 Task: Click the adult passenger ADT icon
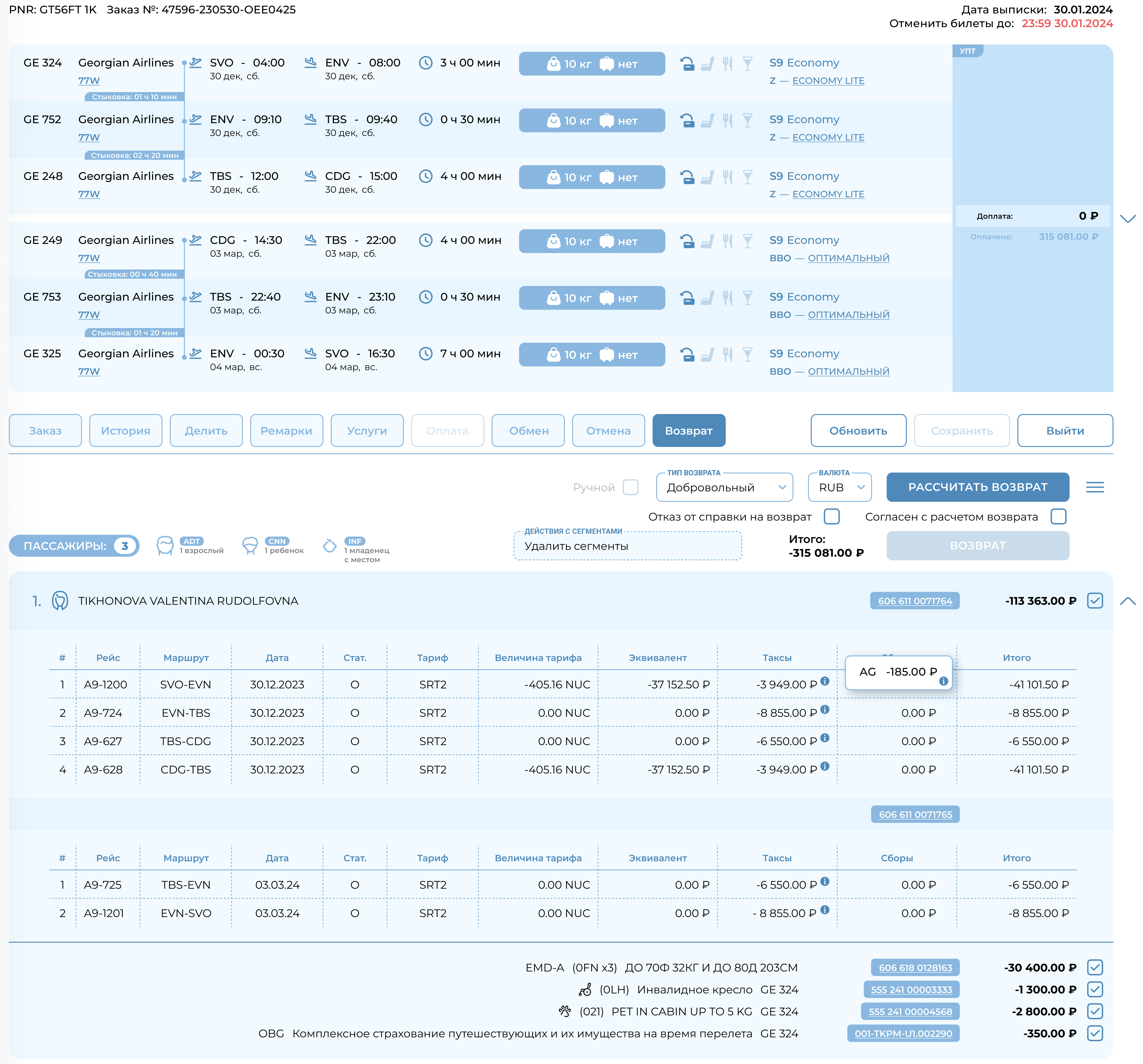point(165,546)
